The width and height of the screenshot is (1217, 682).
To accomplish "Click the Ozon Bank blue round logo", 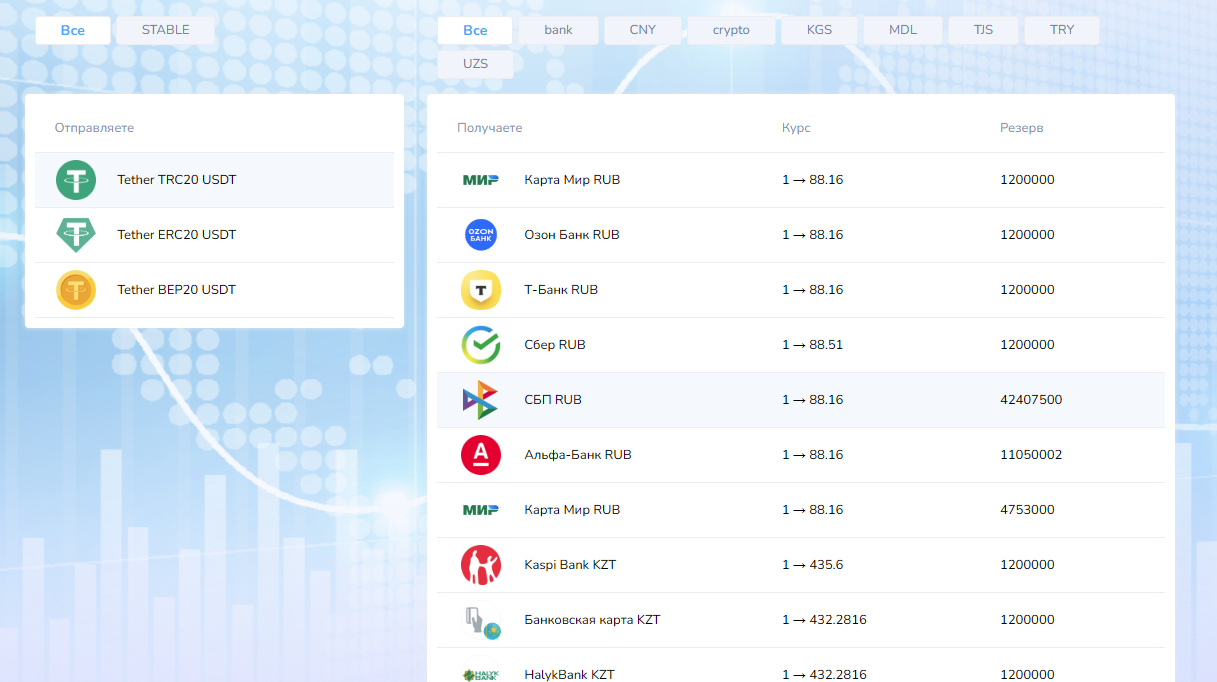I will (x=481, y=235).
